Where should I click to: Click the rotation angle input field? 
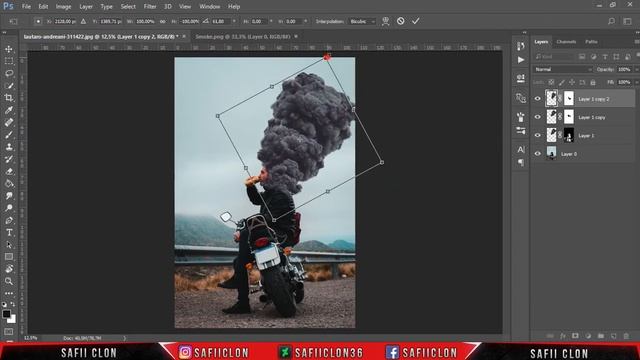pyautogui.click(x=220, y=21)
